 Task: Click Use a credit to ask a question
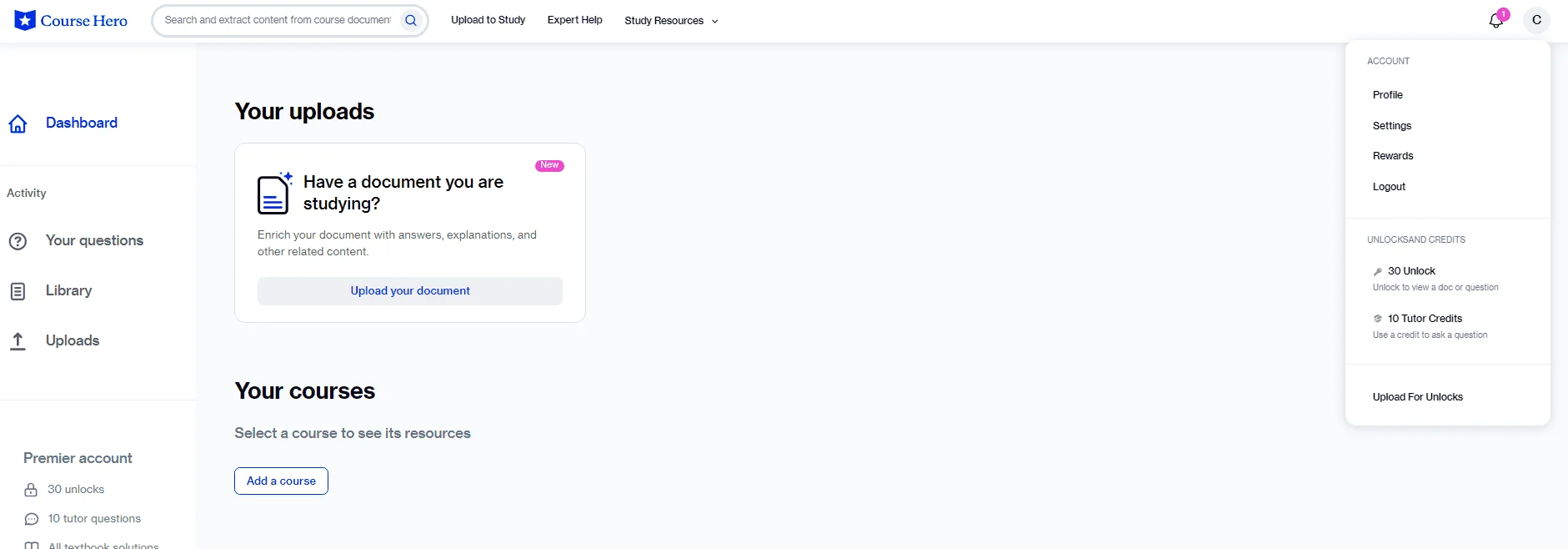pos(1430,335)
